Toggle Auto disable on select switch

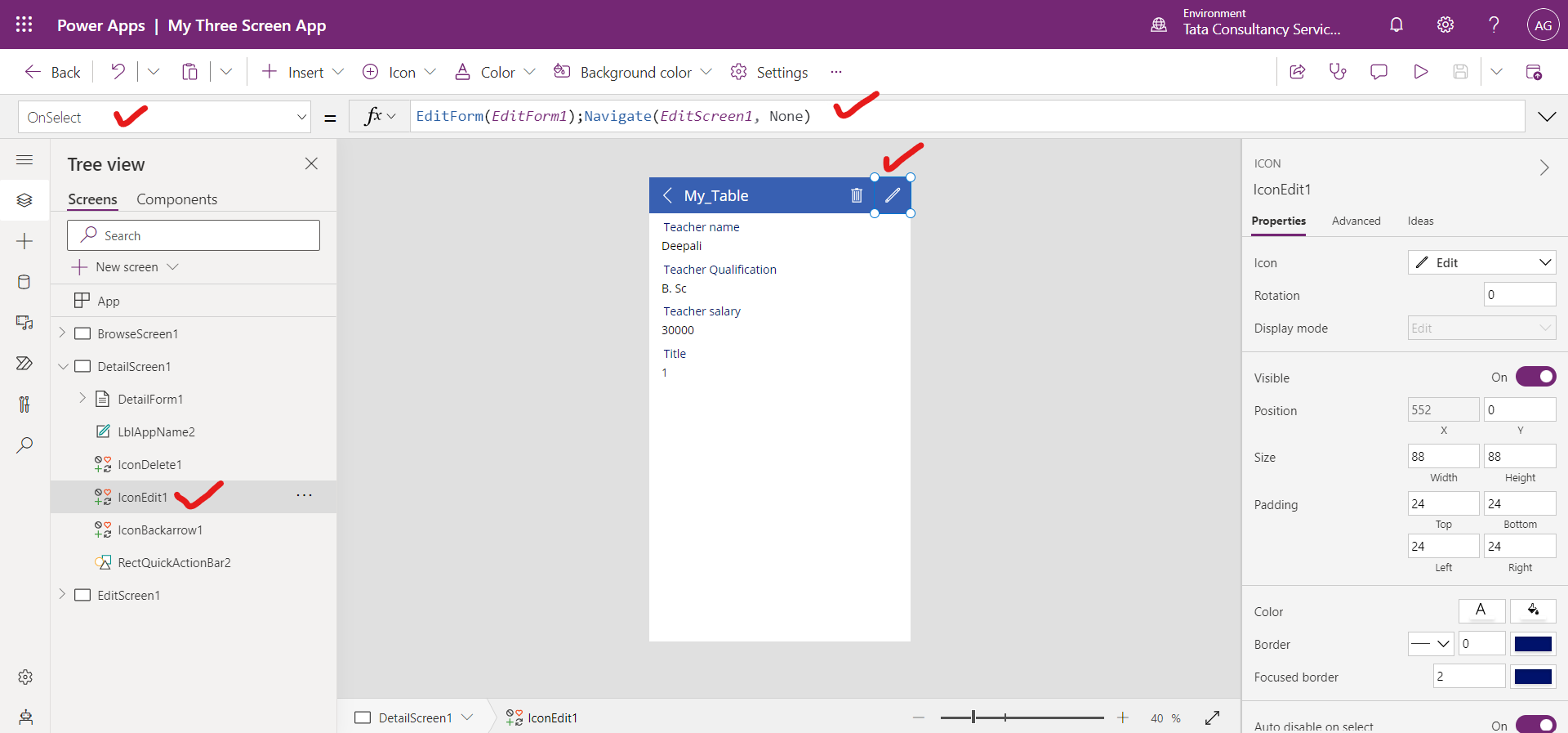[x=1535, y=725]
